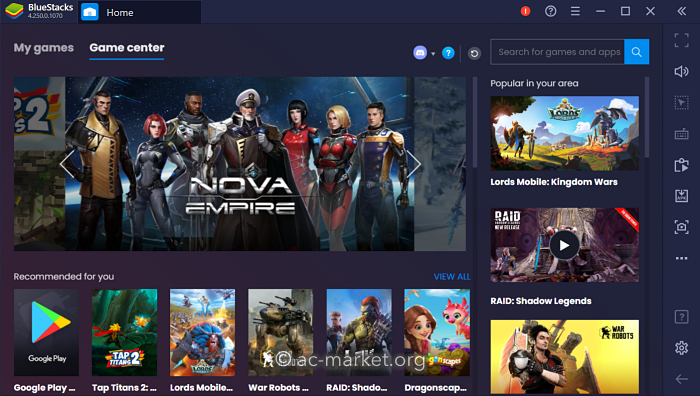Open the hamburger menu in title bar
Screen dimensions: 700x396
575,11
